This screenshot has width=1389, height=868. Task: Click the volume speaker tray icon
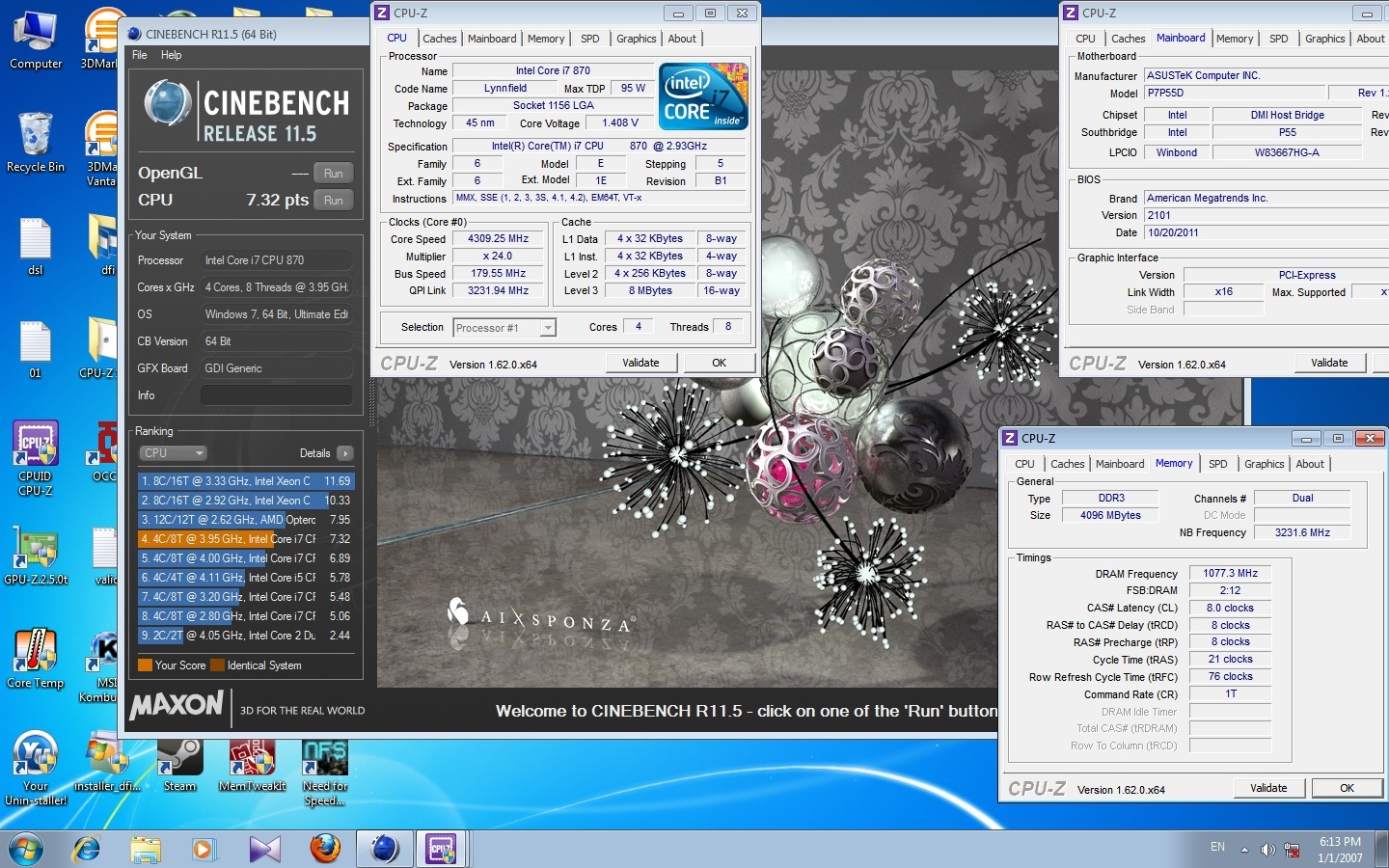(1267, 850)
